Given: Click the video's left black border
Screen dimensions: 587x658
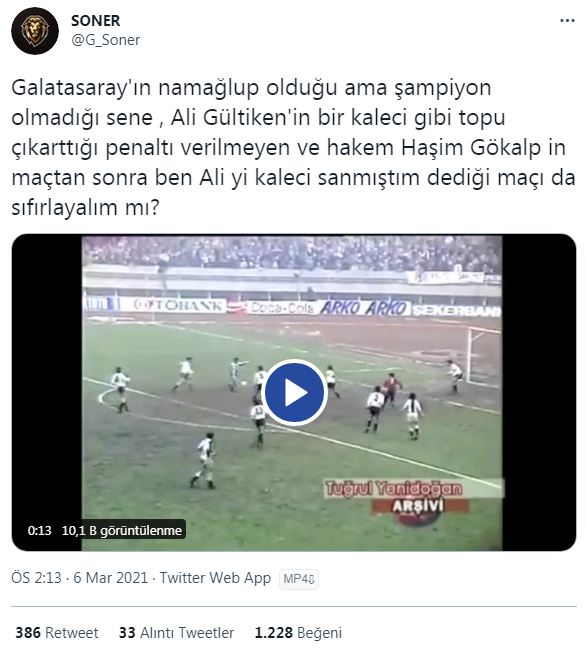Looking at the screenshot, I should coord(47,393).
